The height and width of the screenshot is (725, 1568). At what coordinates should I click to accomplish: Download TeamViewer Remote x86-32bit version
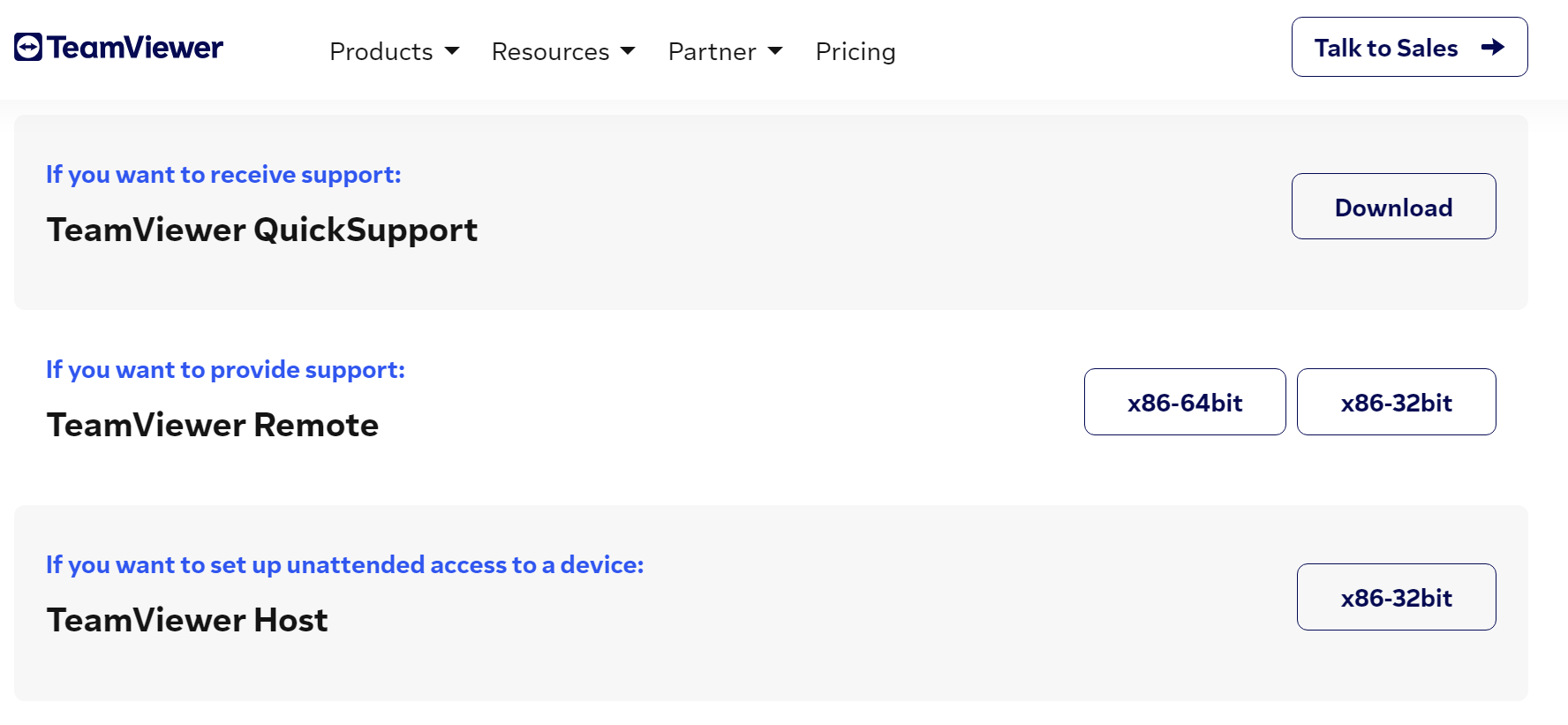click(x=1396, y=402)
